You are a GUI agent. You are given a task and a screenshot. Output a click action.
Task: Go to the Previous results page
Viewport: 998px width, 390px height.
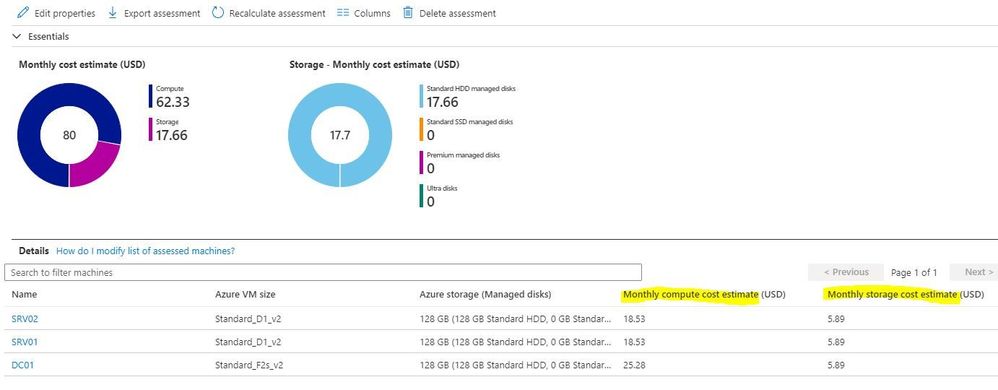pyautogui.click(x=846, y=272)
